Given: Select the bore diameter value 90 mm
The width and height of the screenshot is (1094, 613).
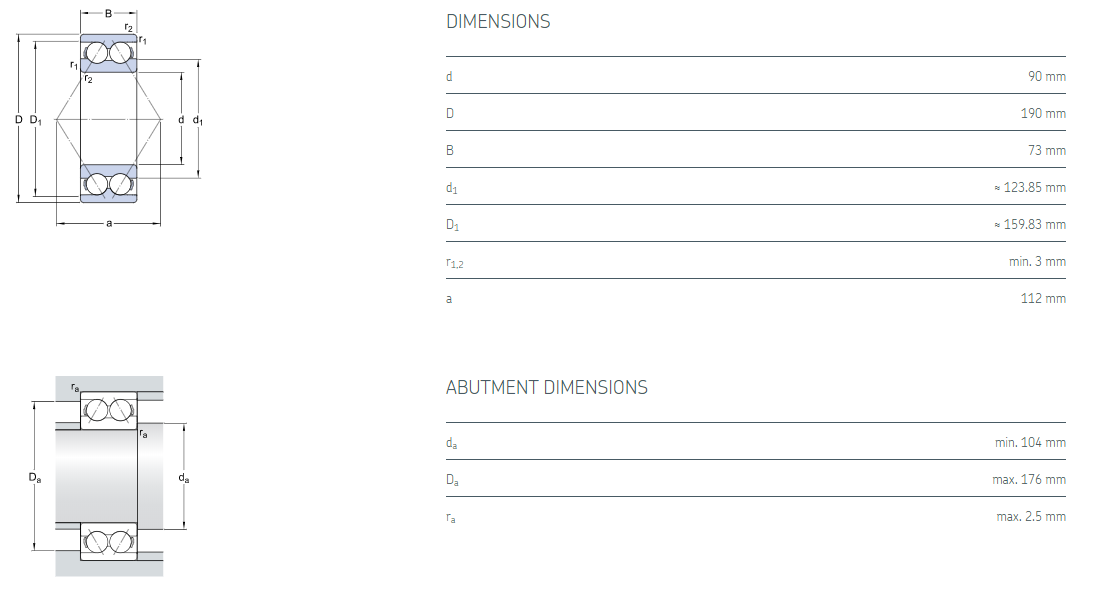Looking at the screenshot, I should click(x=1046, y=77).
